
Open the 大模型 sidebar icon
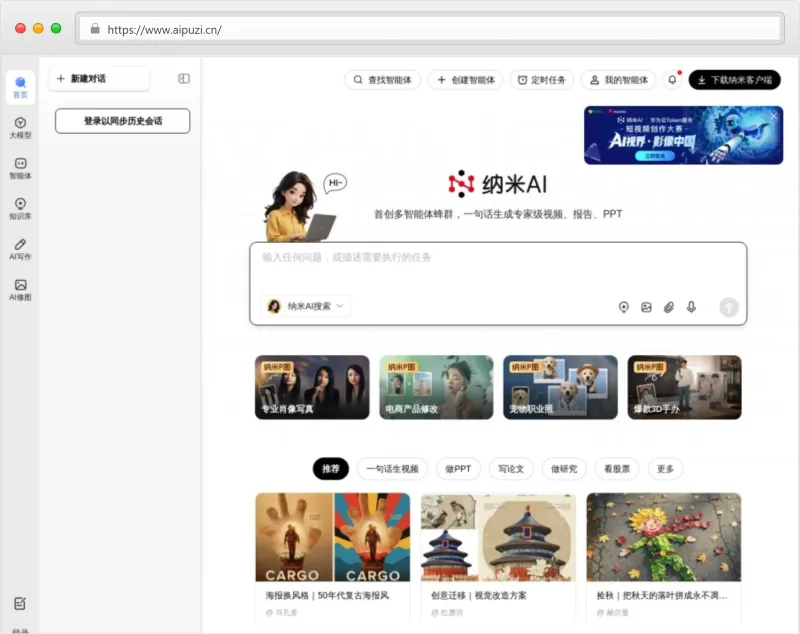20,128
